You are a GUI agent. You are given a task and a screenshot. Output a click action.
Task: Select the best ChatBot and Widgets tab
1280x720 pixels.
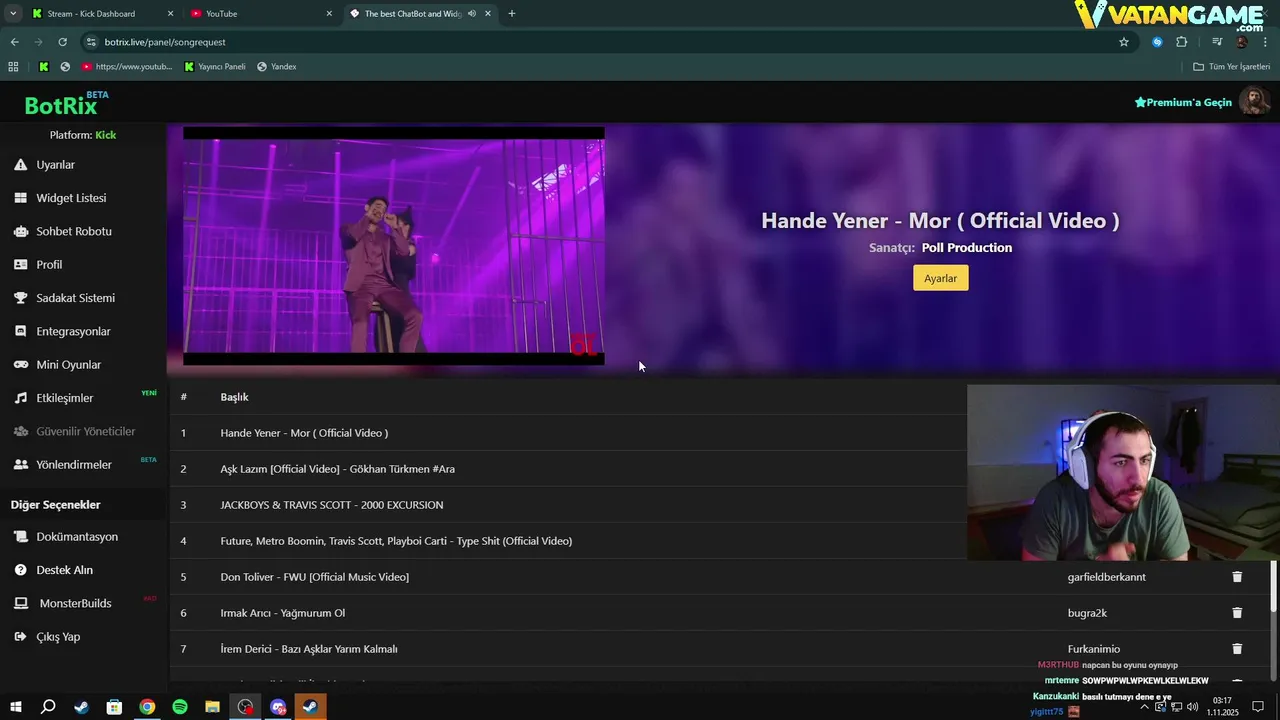(x=420, y=14)
